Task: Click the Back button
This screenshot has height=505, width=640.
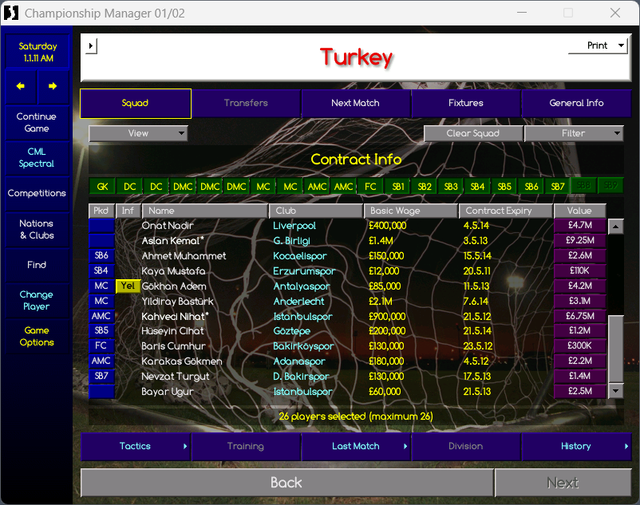Action: pyautogui.click(x=287, y=483)
